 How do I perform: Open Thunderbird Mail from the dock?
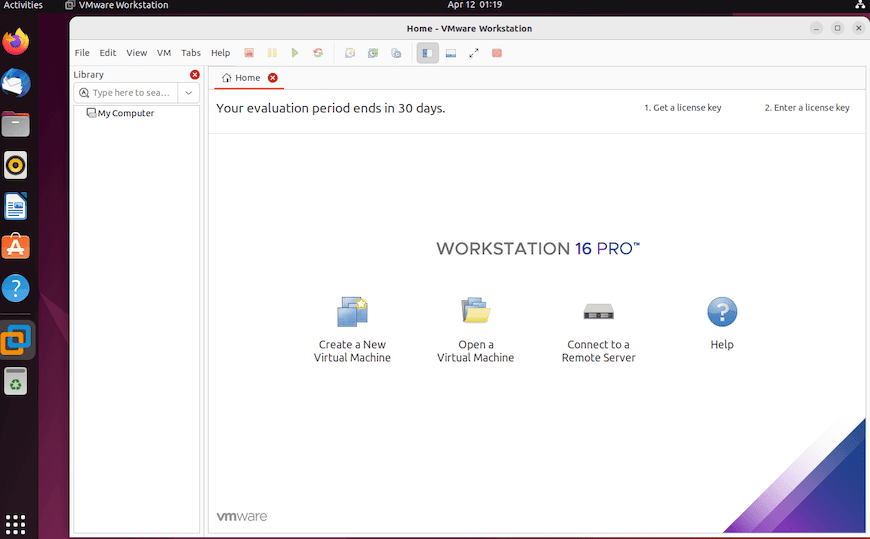[x=16, y=83]
